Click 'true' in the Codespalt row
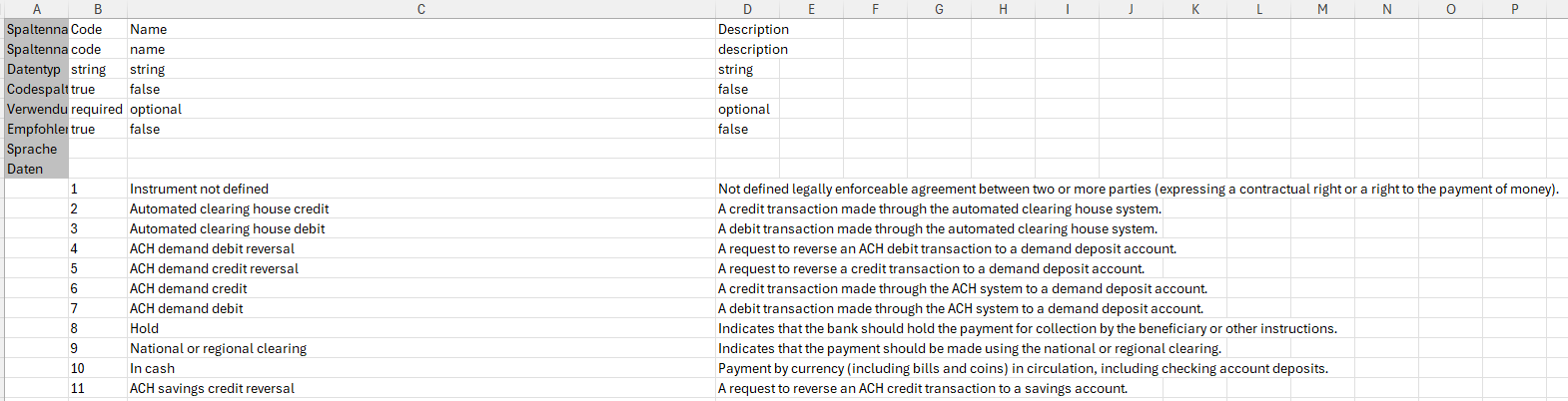1568x401 pixels. [x=98, y=89]
